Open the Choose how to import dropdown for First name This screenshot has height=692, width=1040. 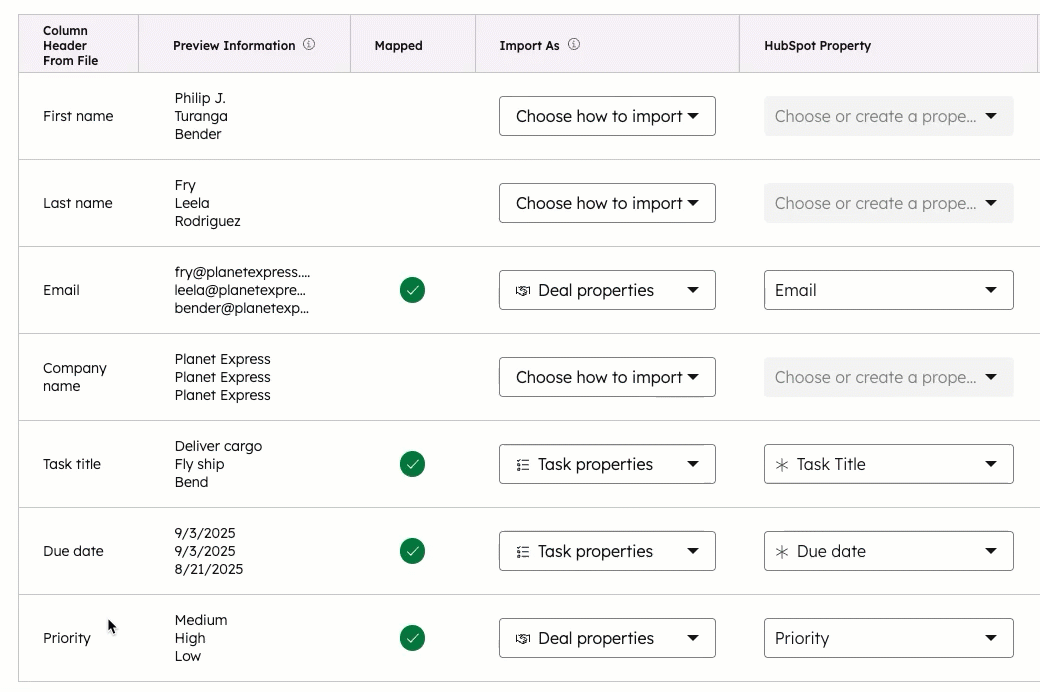[607, 116]
